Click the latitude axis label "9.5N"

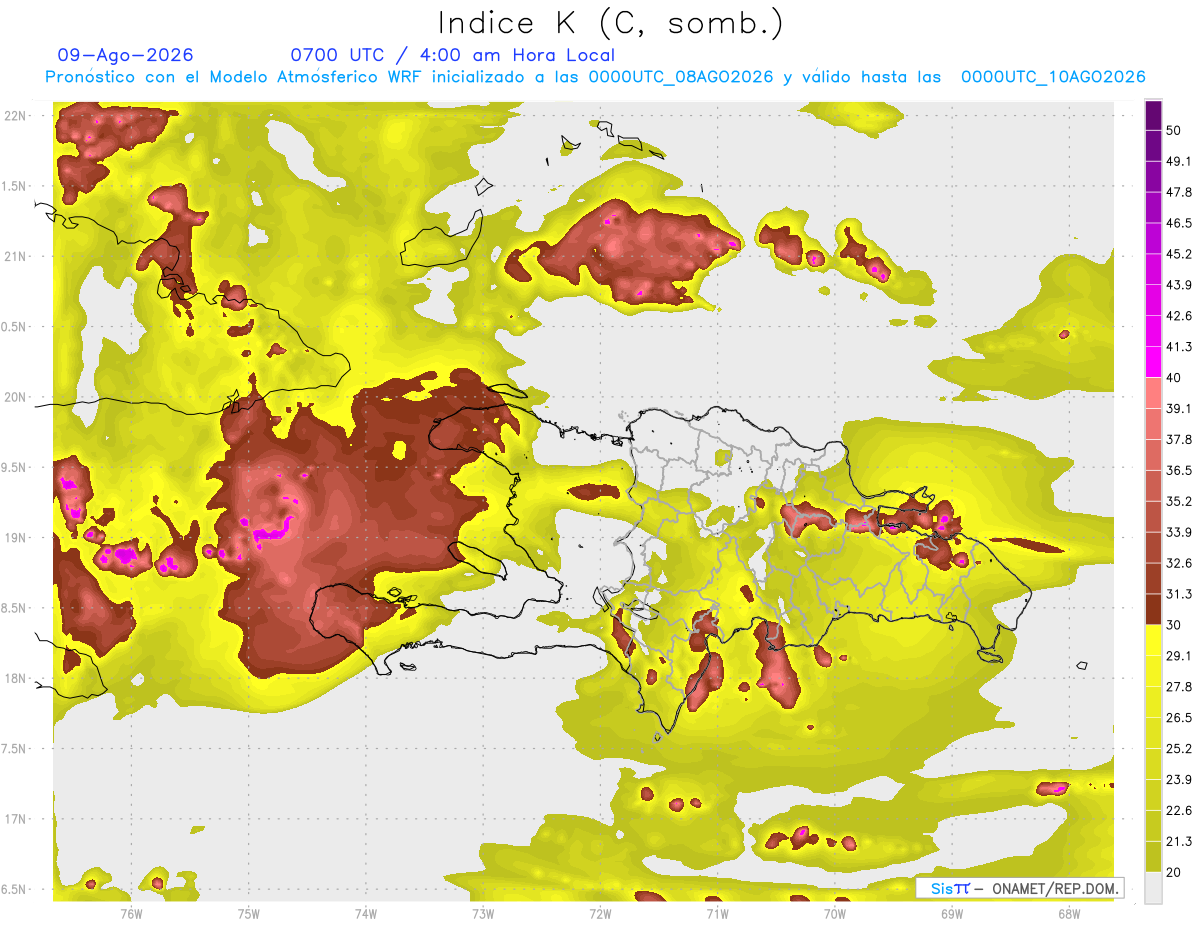[x=14, y=468]
